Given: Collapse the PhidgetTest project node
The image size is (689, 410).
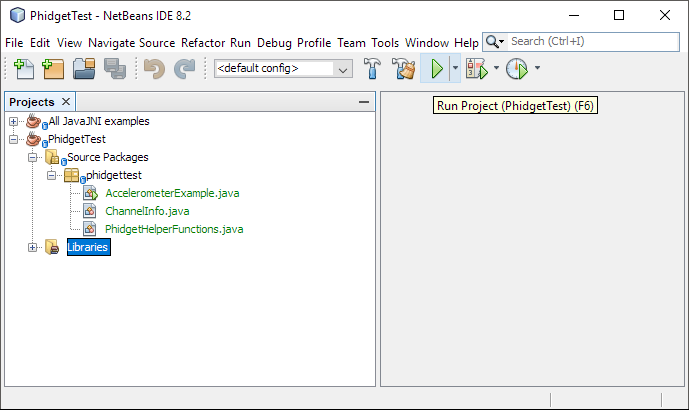Looking at the screenshot, I should pos(14,139).
